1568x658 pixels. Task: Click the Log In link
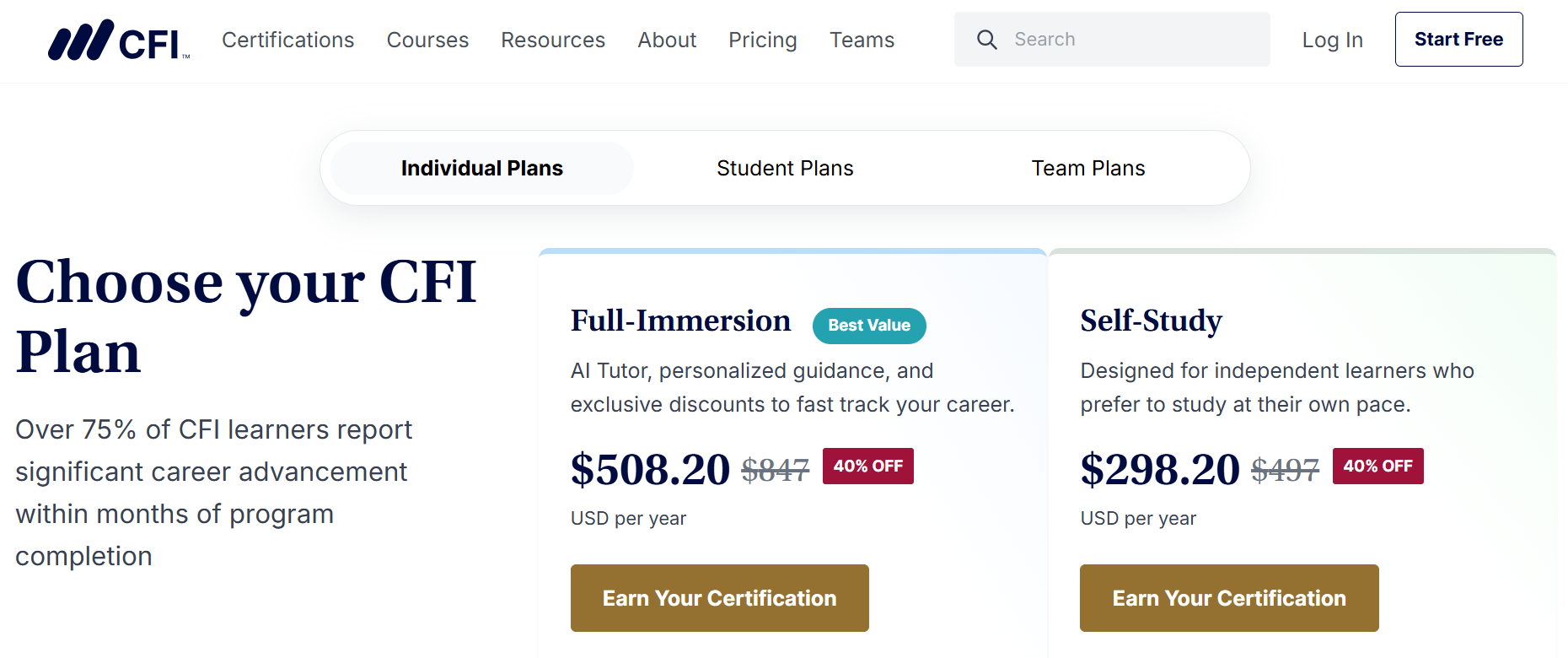[1332, 40]
